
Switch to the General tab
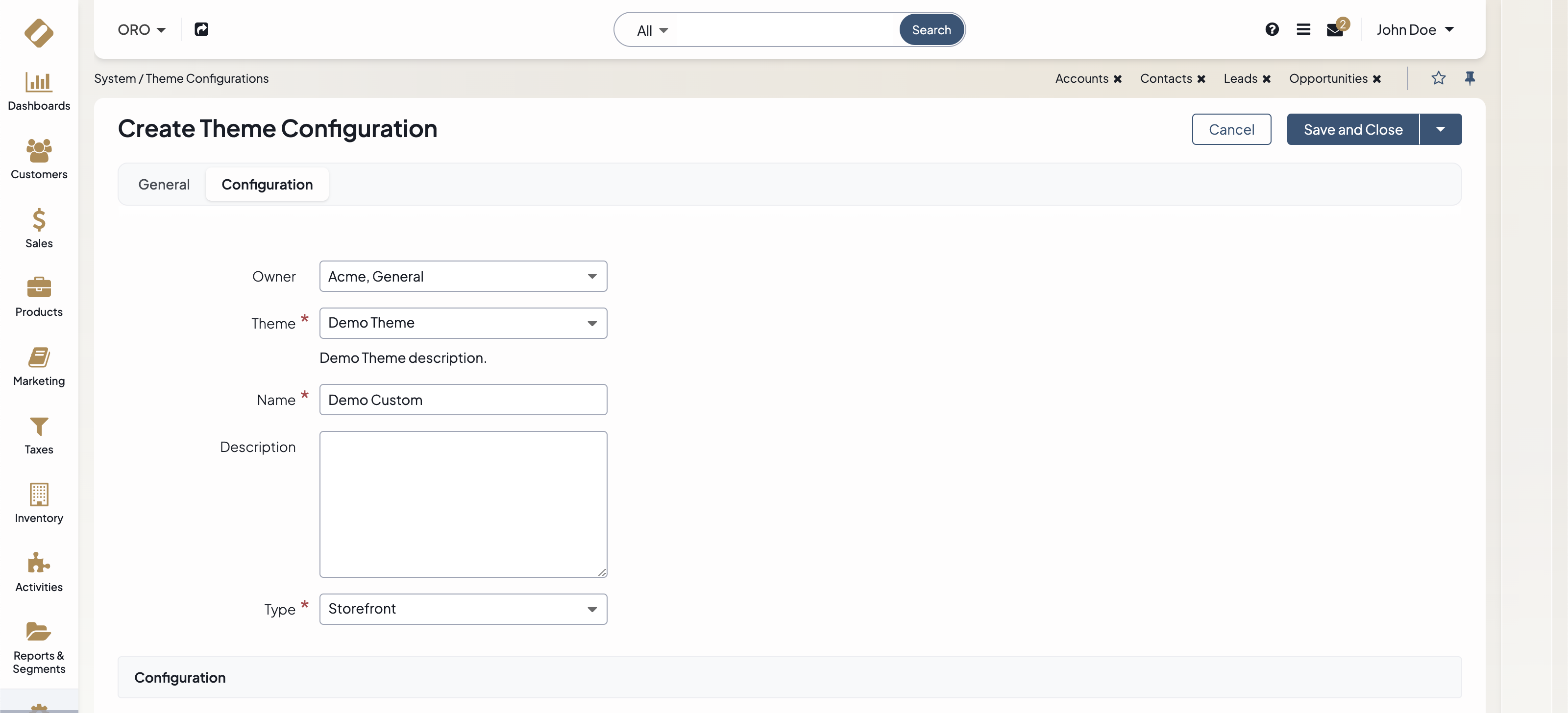(164, 184)
